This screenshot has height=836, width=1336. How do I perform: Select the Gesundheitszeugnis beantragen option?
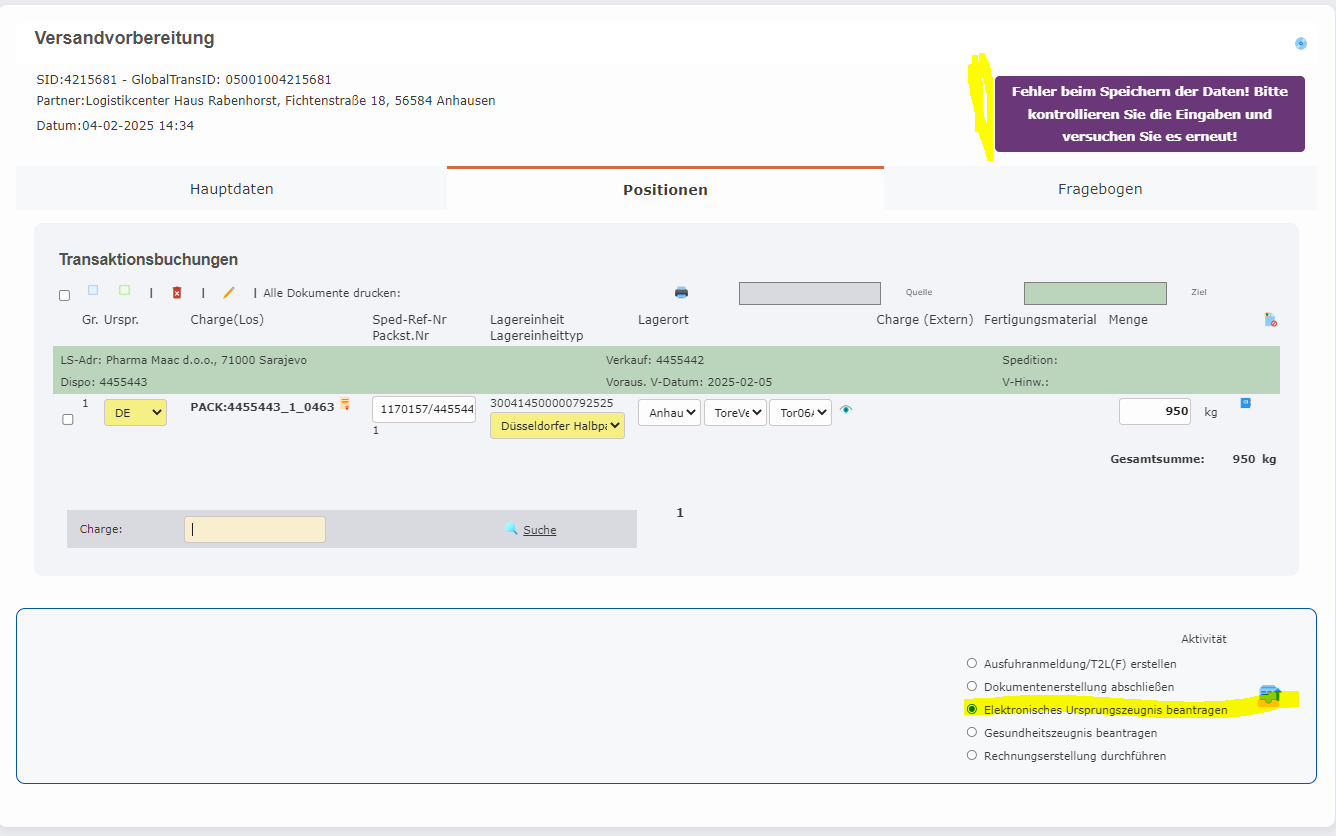click(971, 732)
